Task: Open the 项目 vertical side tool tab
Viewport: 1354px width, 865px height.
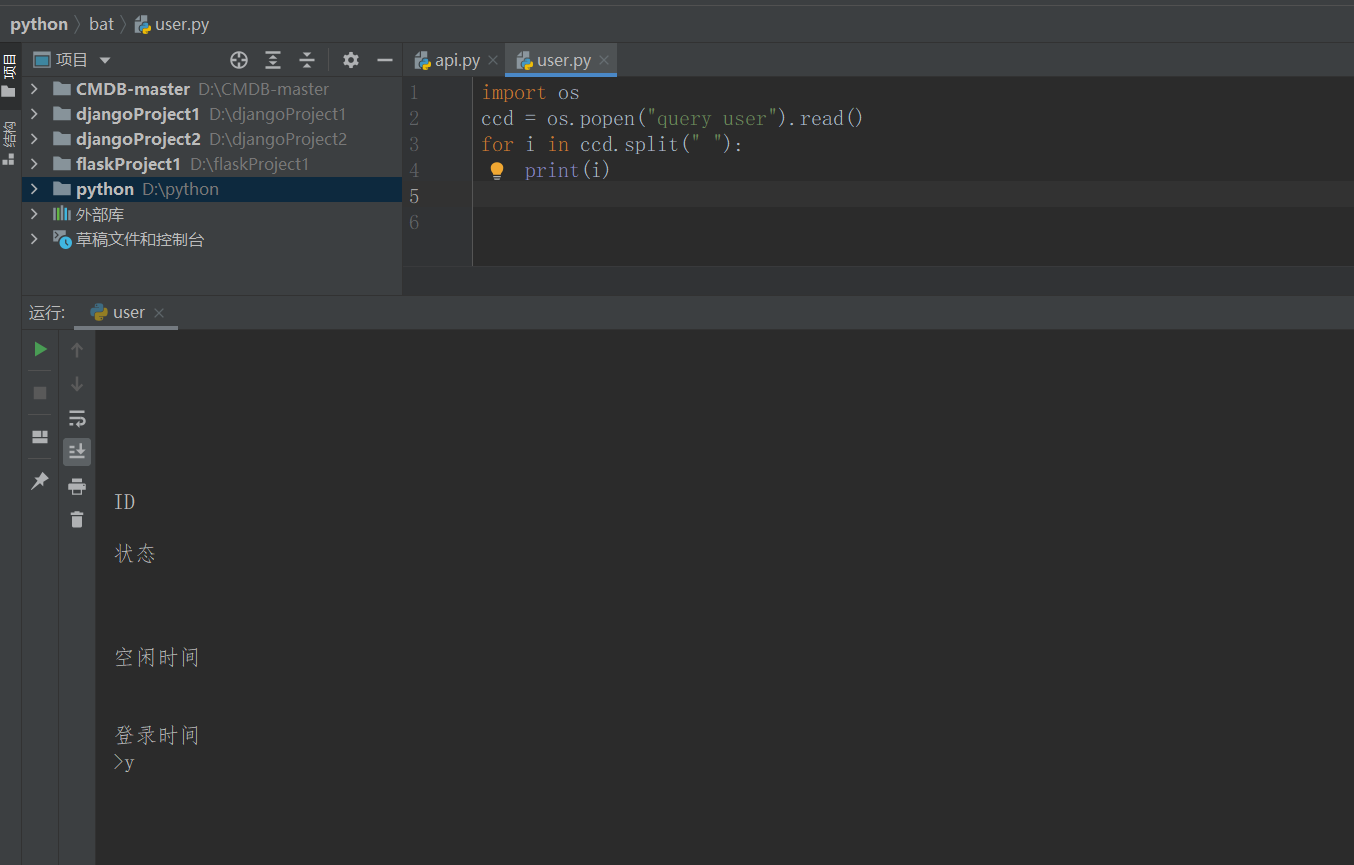Action: coord(10,75)
